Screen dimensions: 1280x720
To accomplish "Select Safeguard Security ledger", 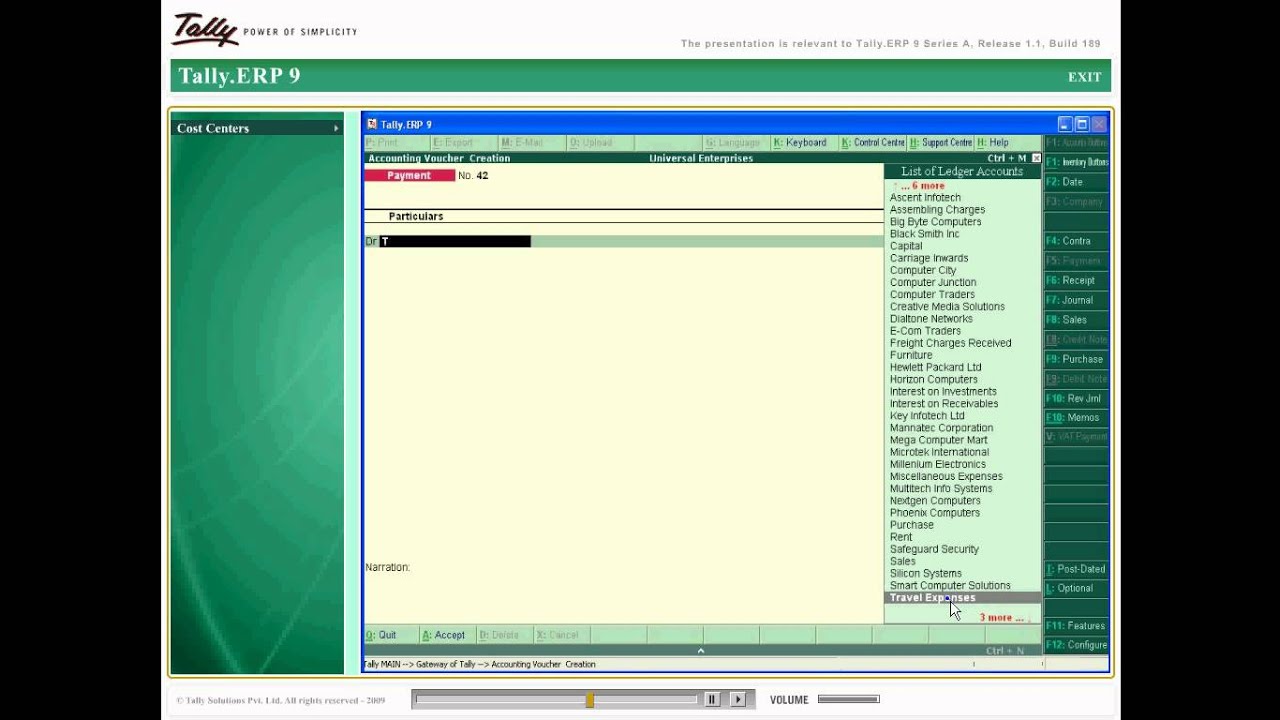I will point(934,549).
